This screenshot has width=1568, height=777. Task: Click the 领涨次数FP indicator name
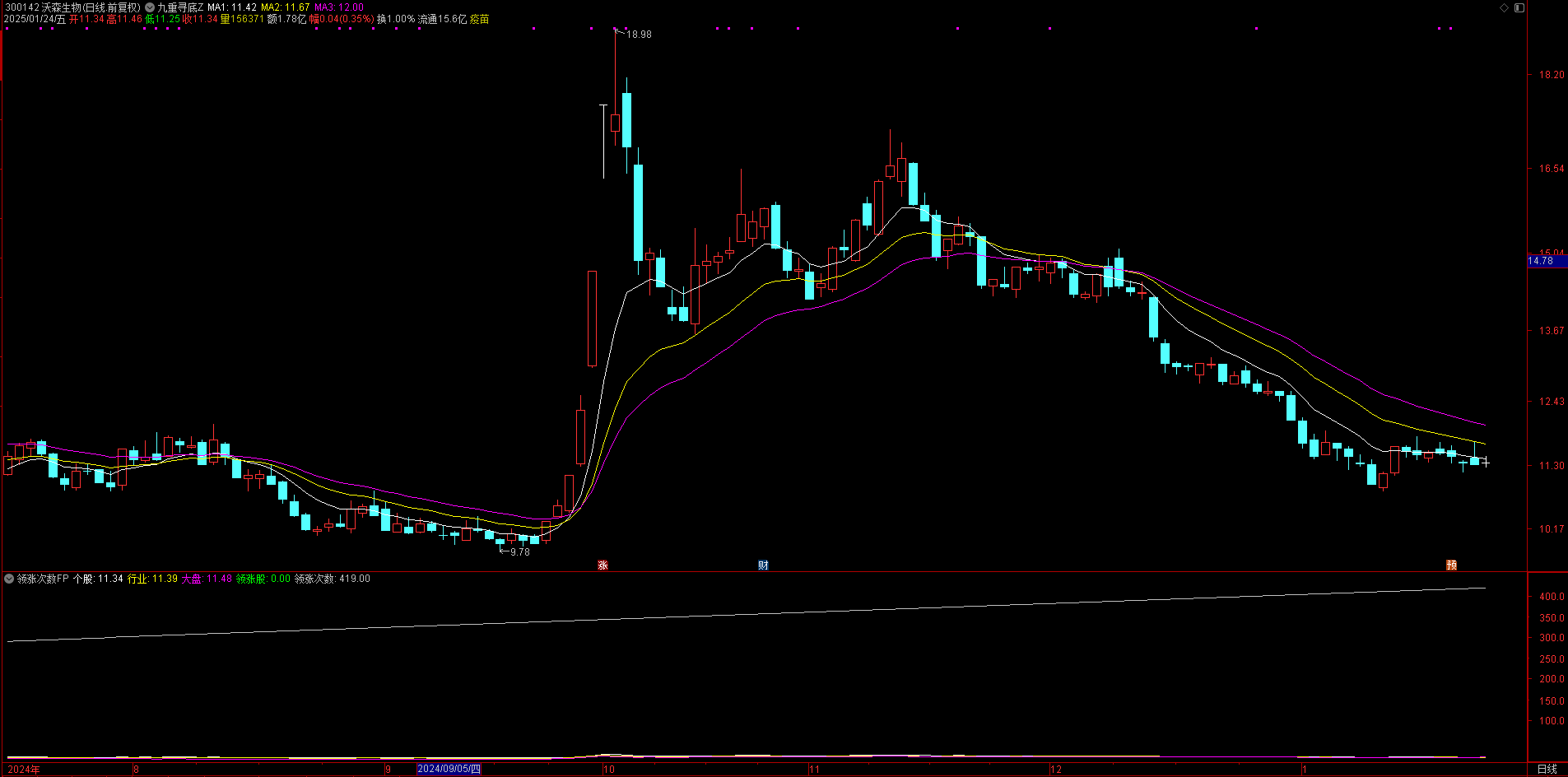point(43,579)
